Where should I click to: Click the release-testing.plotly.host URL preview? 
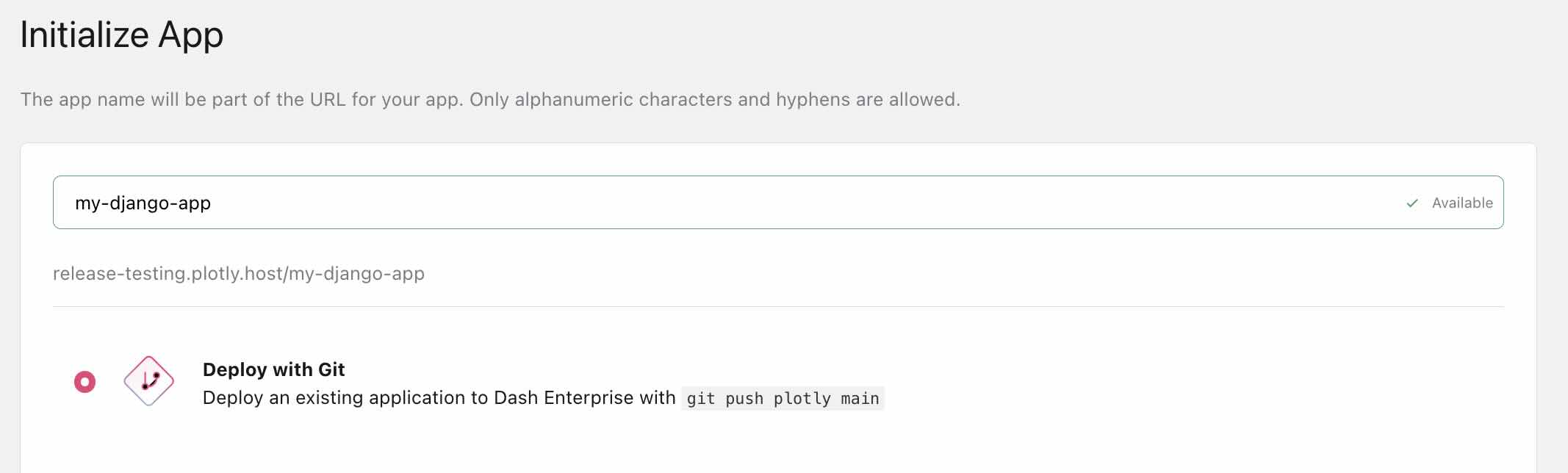pyautogui.click(x=238, y=274)
